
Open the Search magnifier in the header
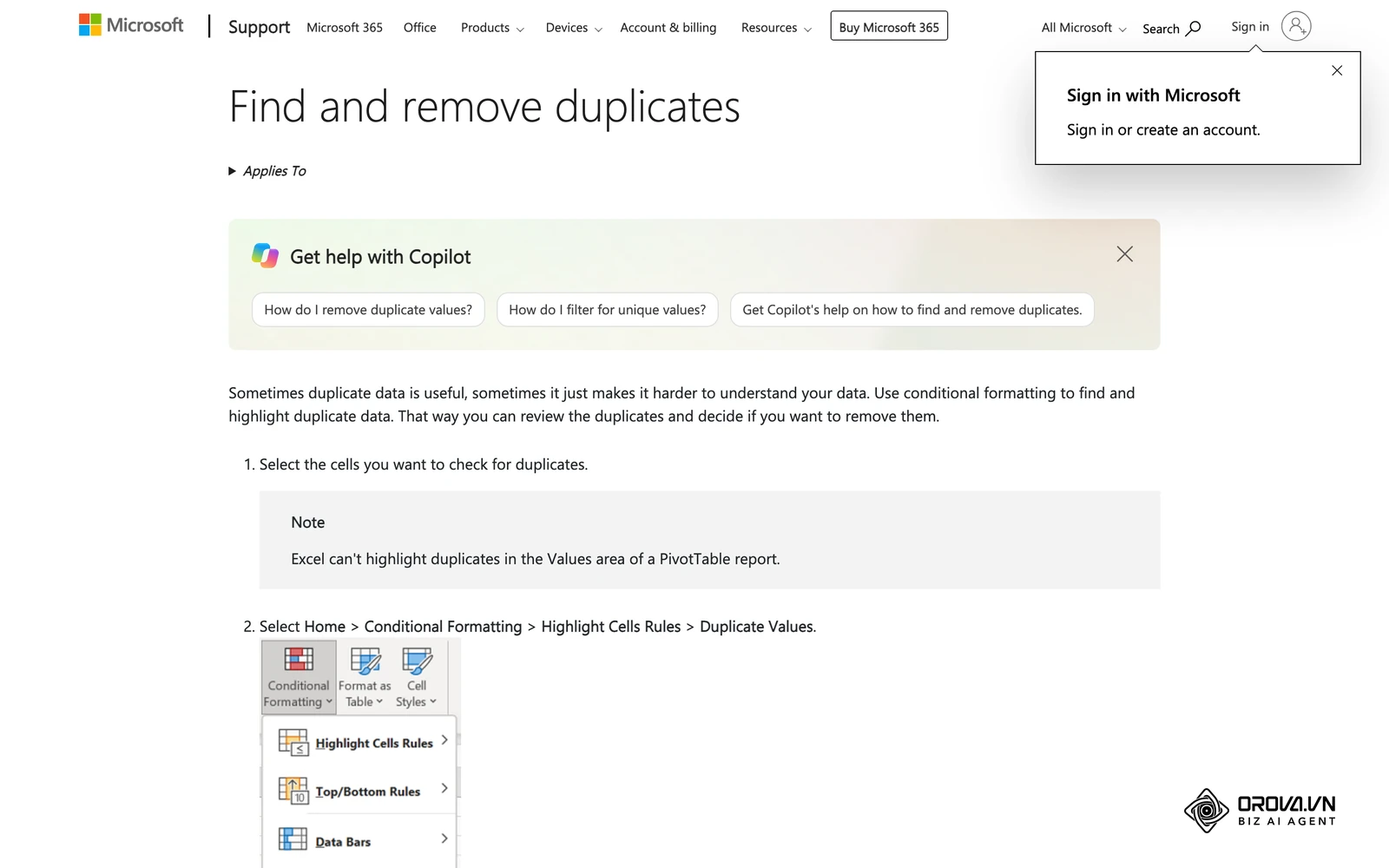coord(1172,28)
